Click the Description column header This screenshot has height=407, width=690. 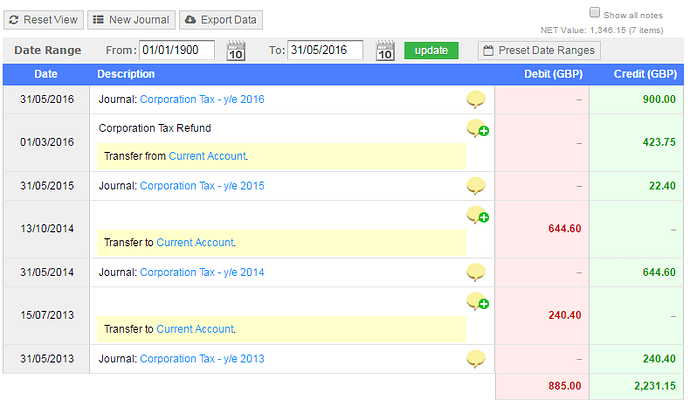click(x=126, y=74)
